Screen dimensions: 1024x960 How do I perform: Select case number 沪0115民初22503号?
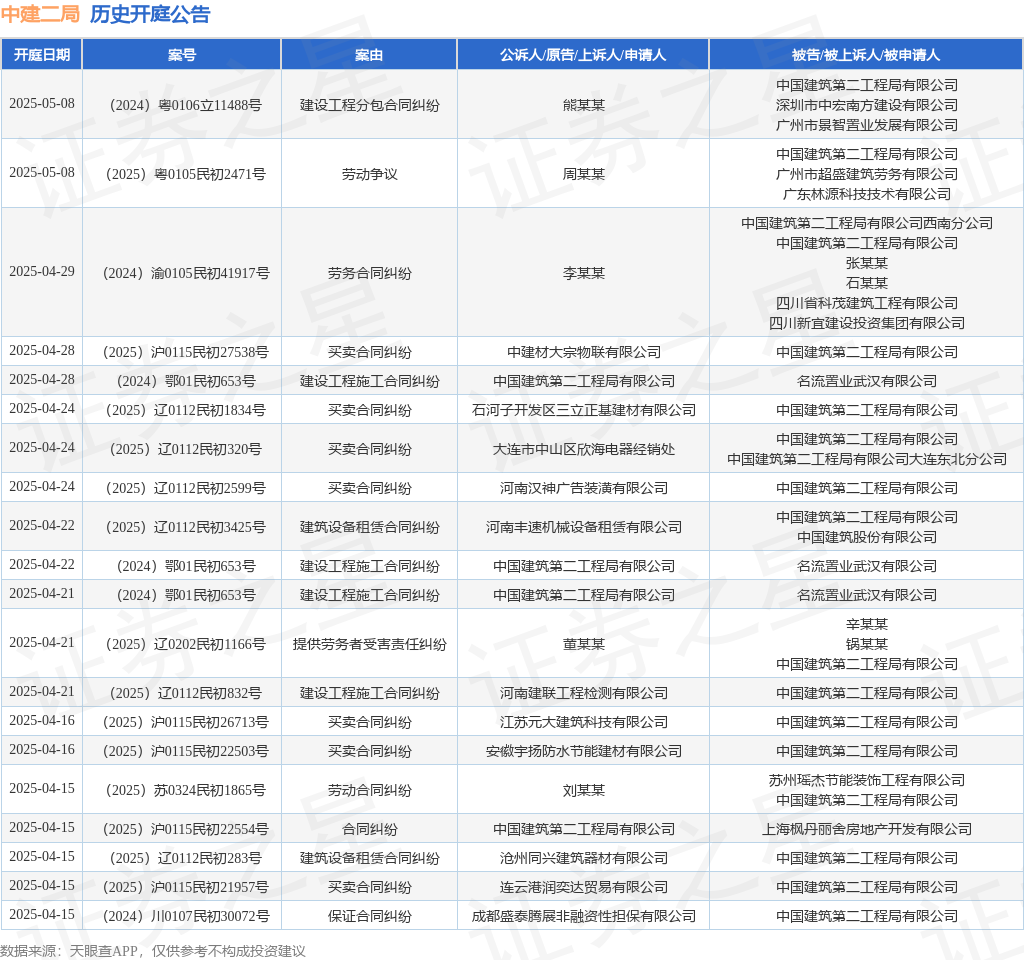coord(185,751)
